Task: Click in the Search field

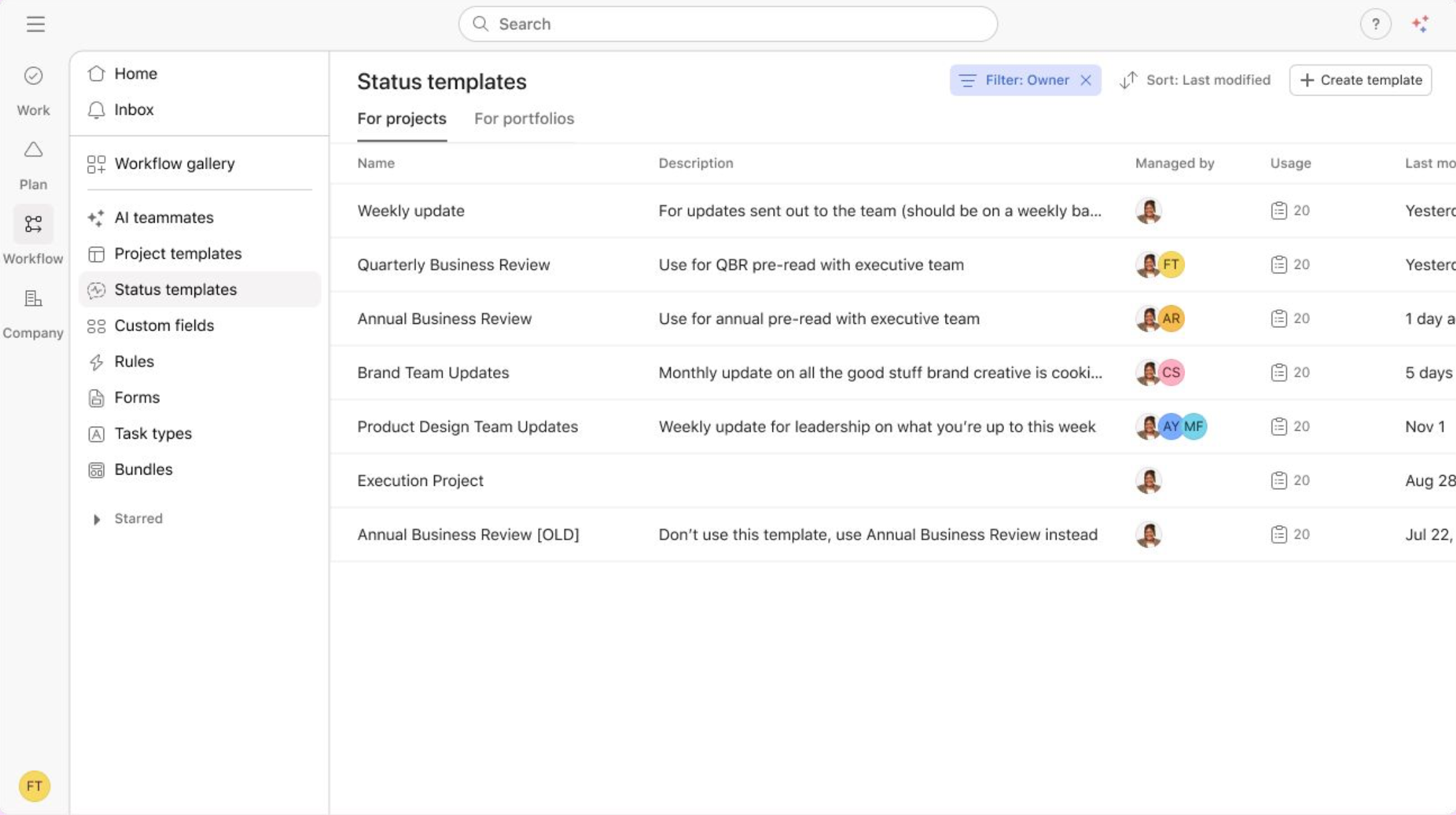Action: 728,24
